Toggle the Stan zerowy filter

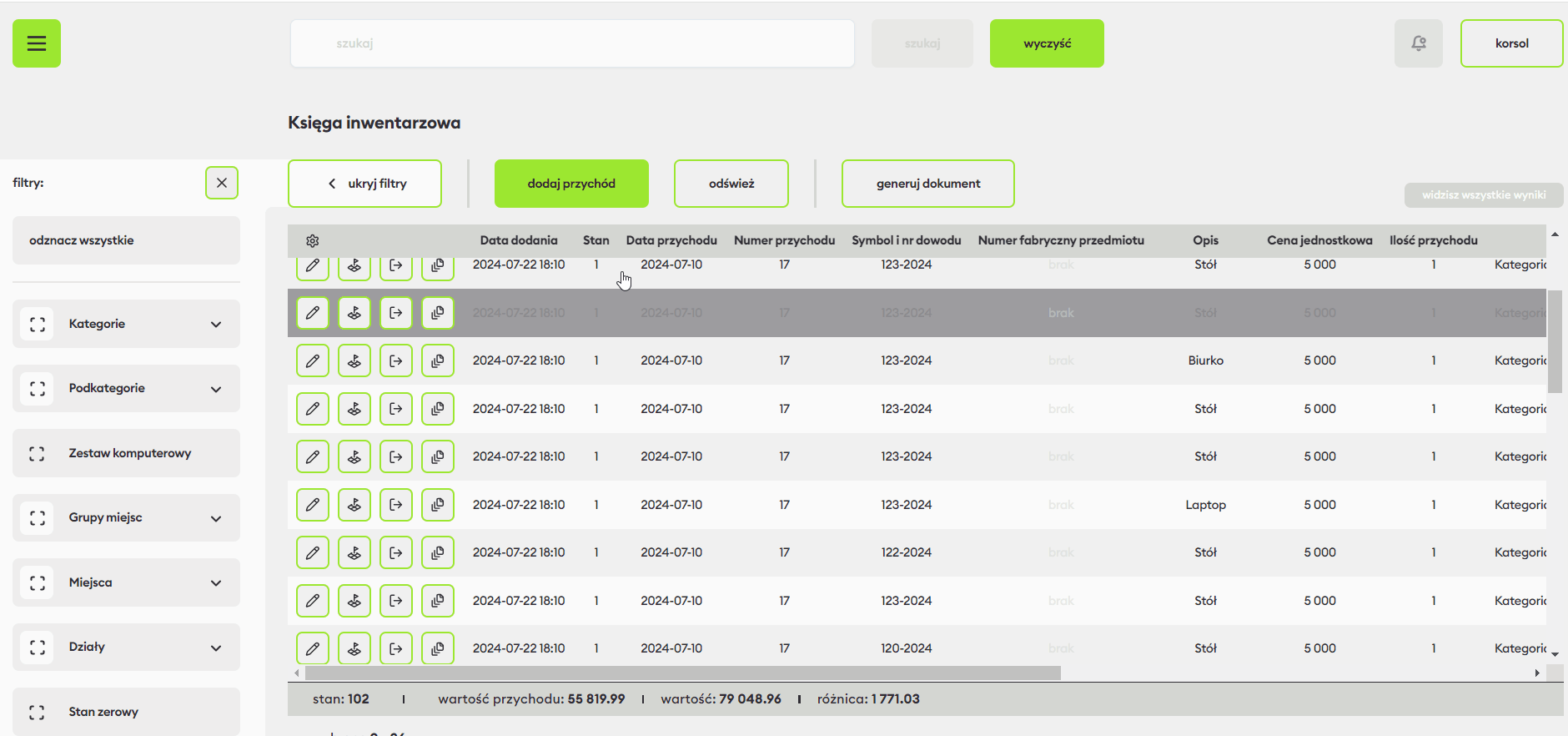(37, 712)
